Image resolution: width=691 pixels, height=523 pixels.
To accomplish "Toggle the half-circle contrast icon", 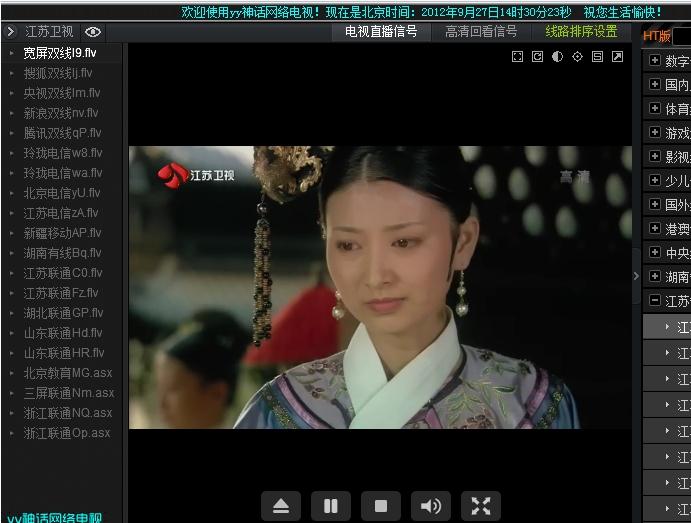I will tap(558, 57).
